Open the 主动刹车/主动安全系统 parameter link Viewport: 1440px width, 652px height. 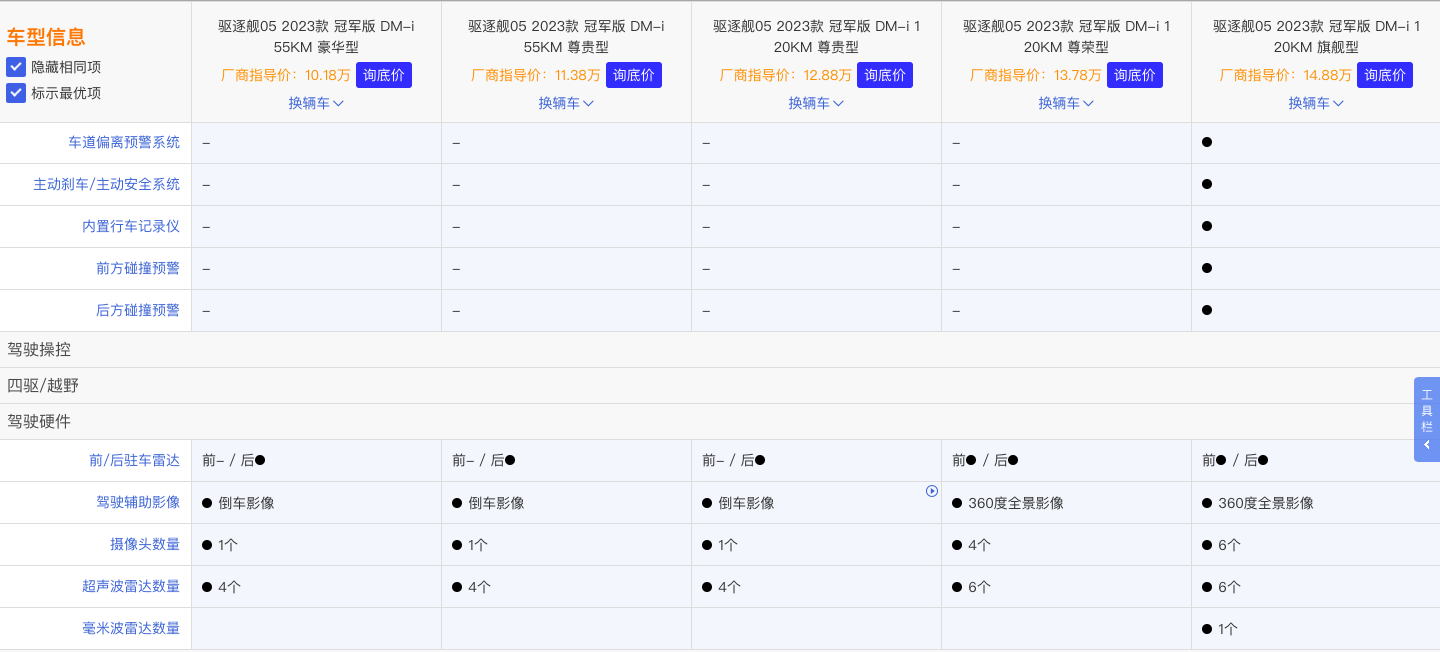107,185
